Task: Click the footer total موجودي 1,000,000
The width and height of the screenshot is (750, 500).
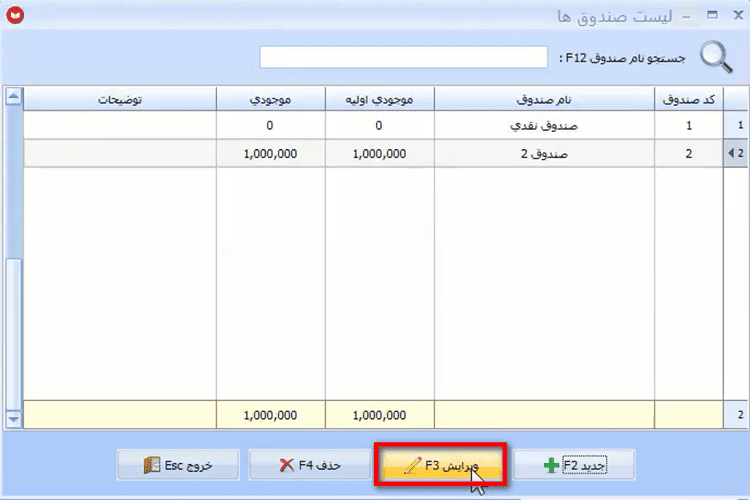Action: point(270,415)
